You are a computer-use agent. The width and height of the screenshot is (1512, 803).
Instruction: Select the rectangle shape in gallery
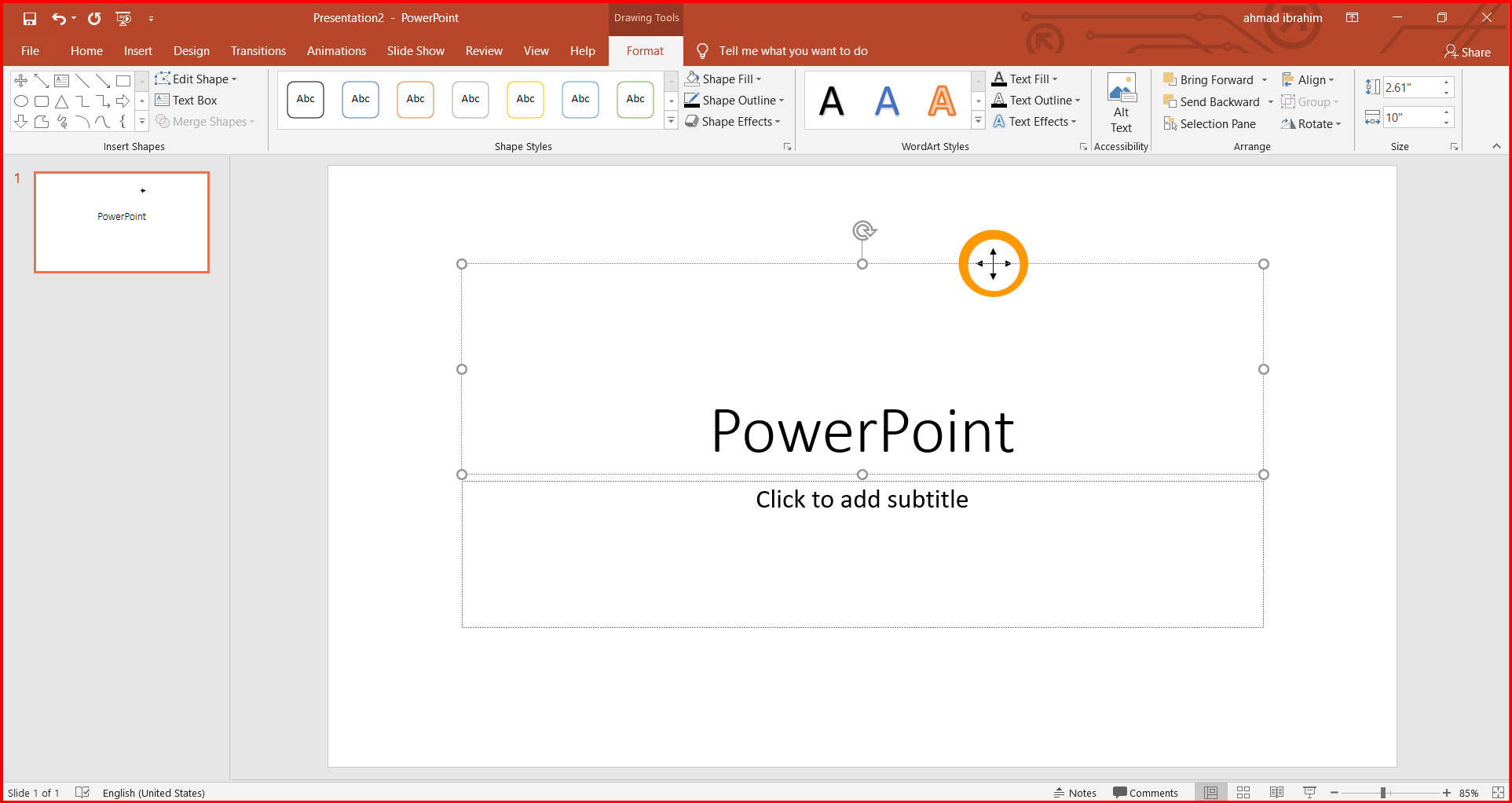[x=123, y=80]
